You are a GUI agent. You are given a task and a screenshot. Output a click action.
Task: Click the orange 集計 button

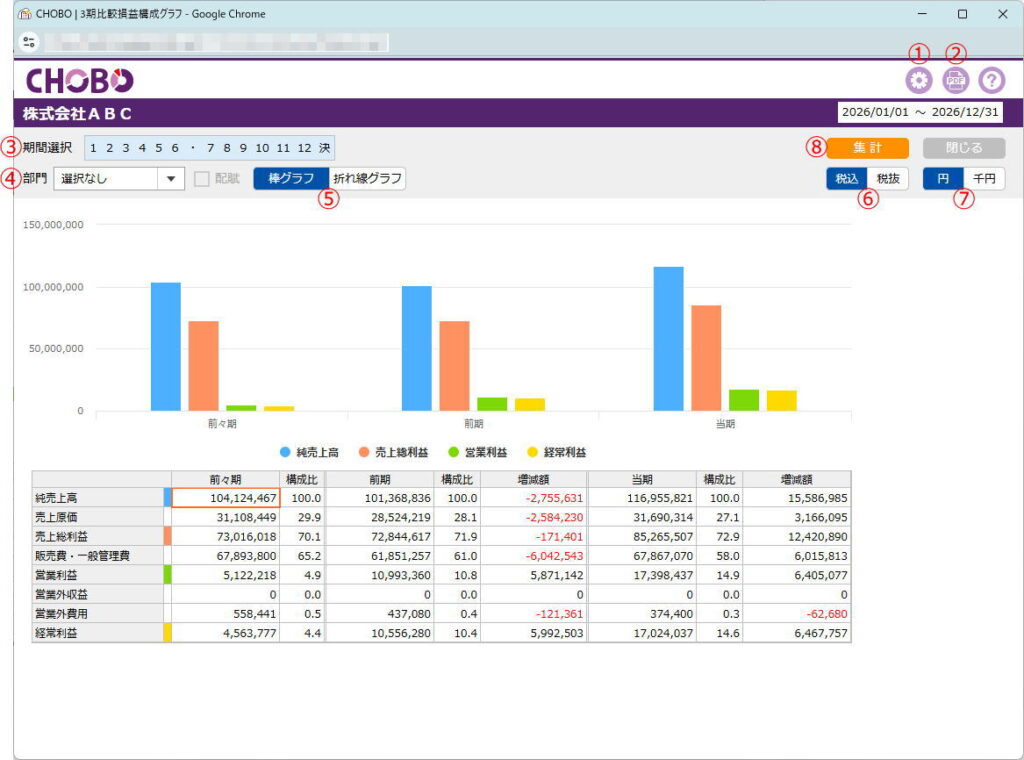867,147
